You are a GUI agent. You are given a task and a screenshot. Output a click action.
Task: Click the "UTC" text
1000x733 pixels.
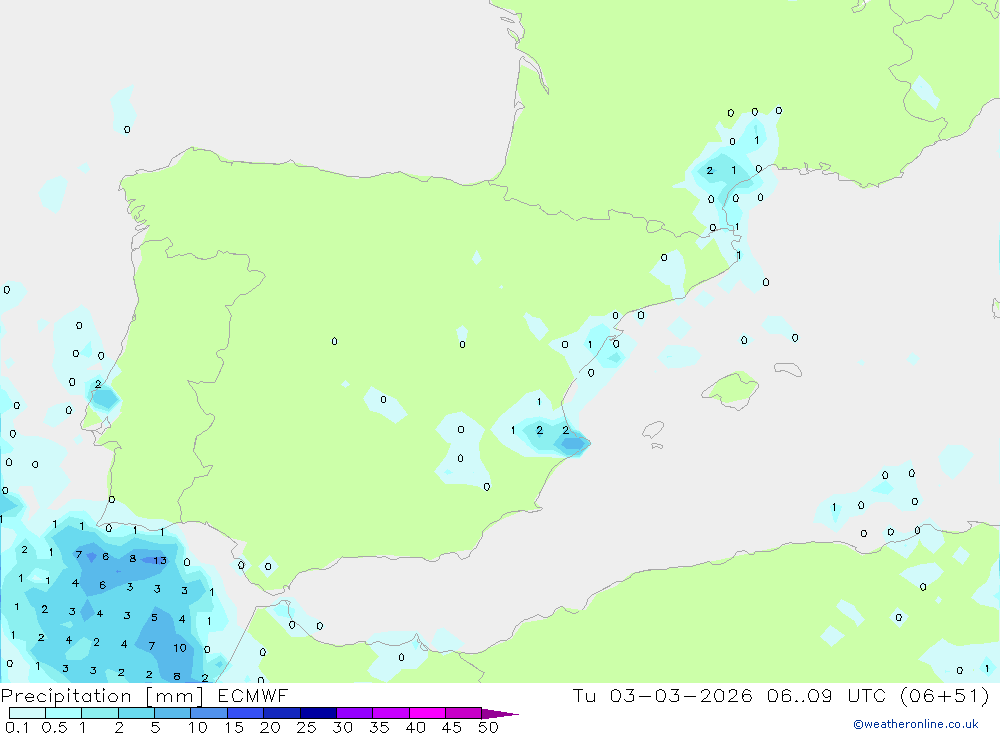869,695
